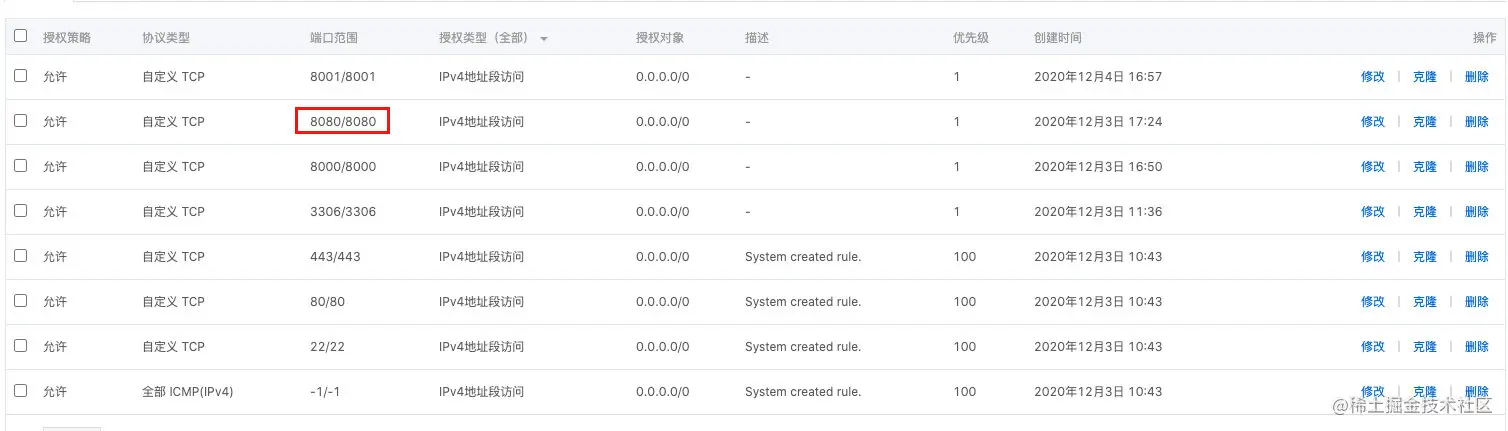
Task: Clone the 443/443 port rule
Action: click(1424, 257)
